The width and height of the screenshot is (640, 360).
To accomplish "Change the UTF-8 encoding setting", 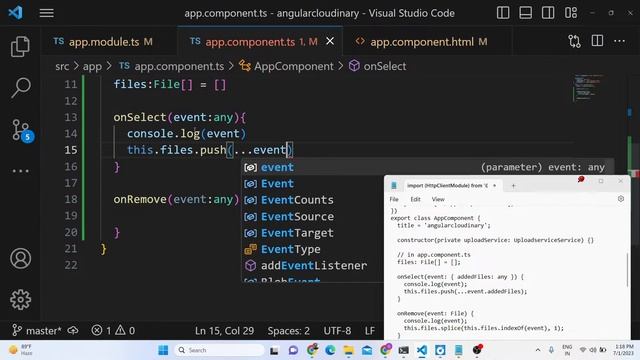I will tap(337, 330).
